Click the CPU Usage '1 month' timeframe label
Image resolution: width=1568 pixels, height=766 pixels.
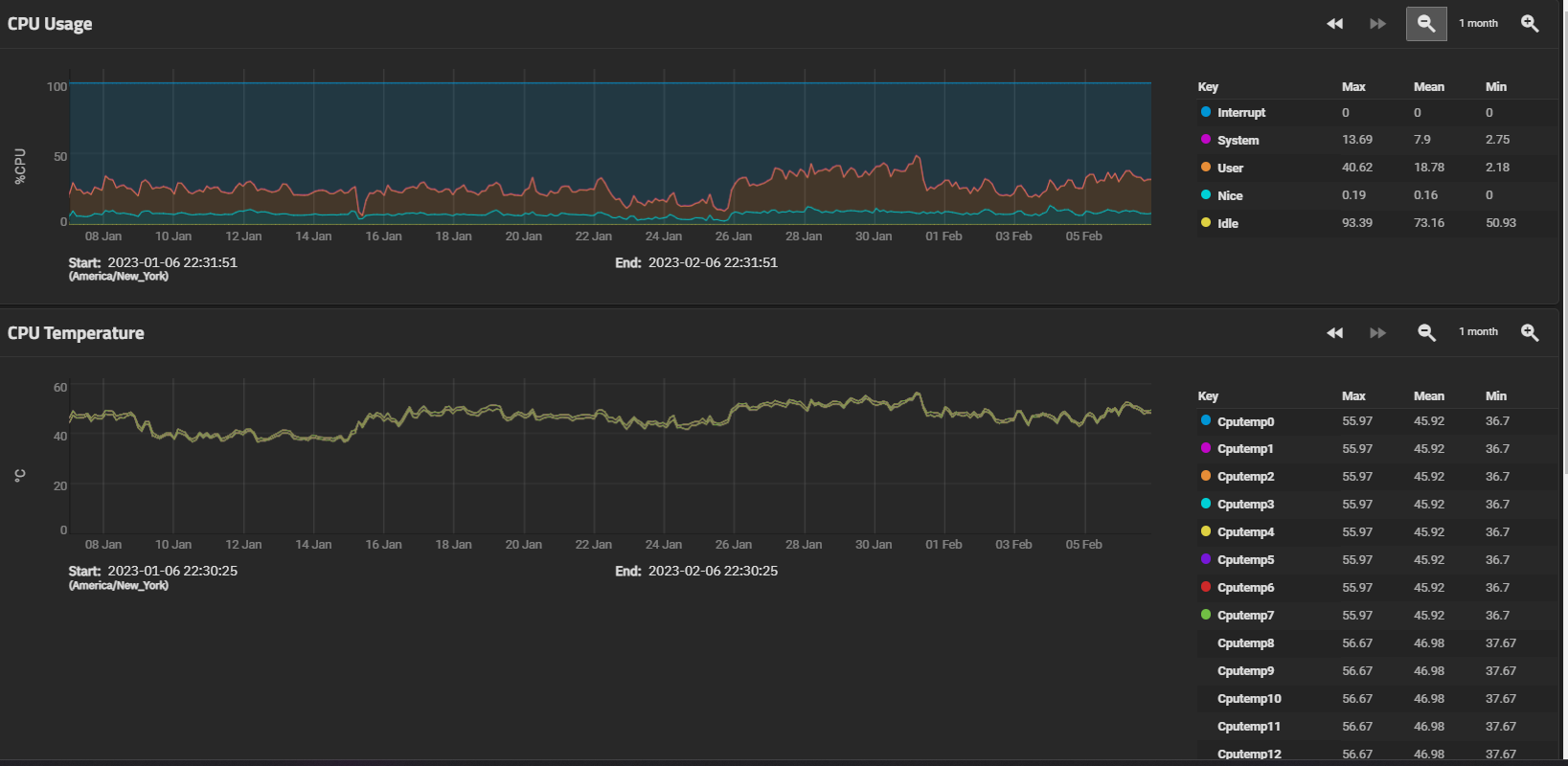point(1478,24)
